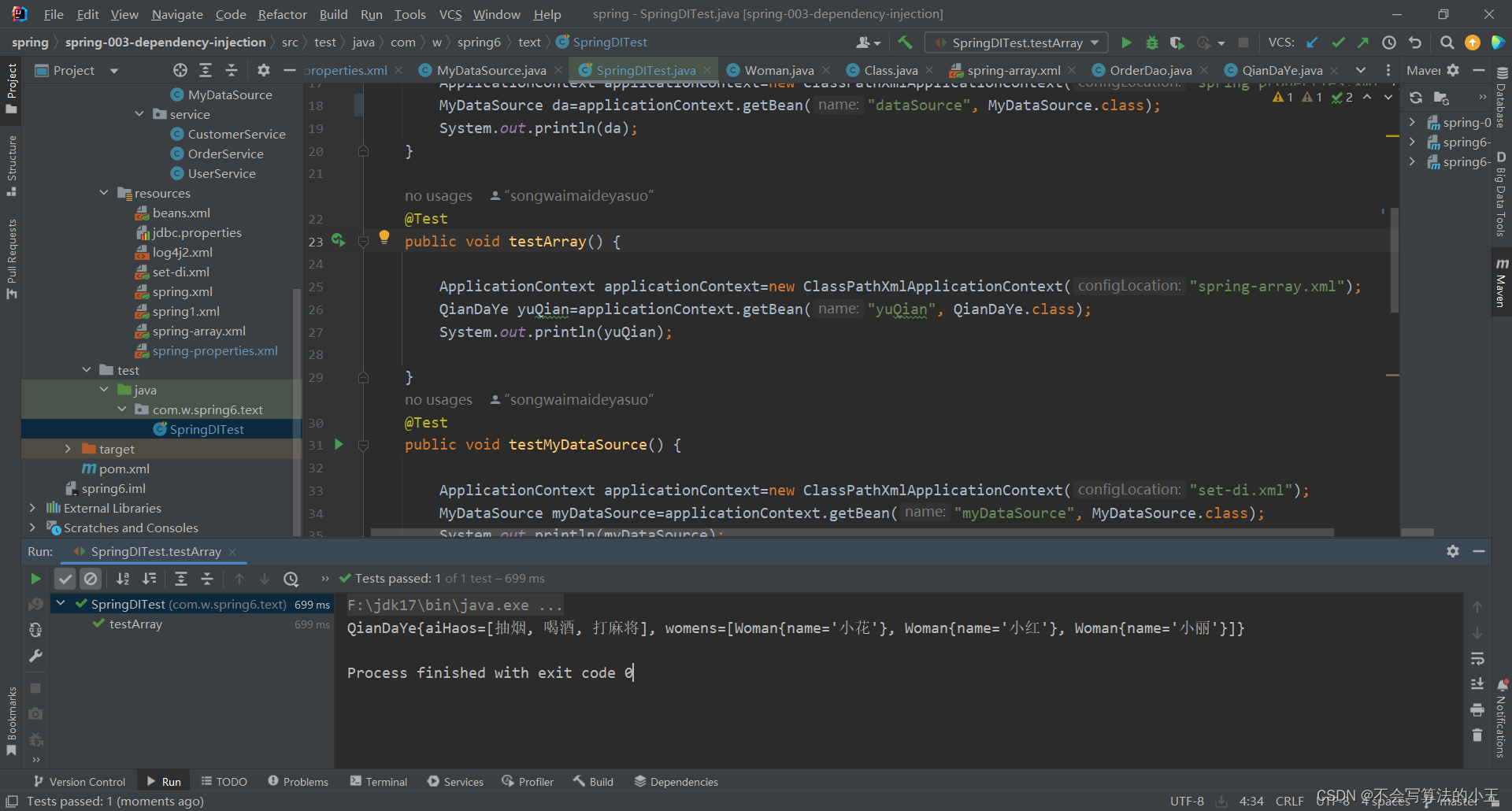
Task: Start debugging with the bug icon
Action: click(1151, 43)
